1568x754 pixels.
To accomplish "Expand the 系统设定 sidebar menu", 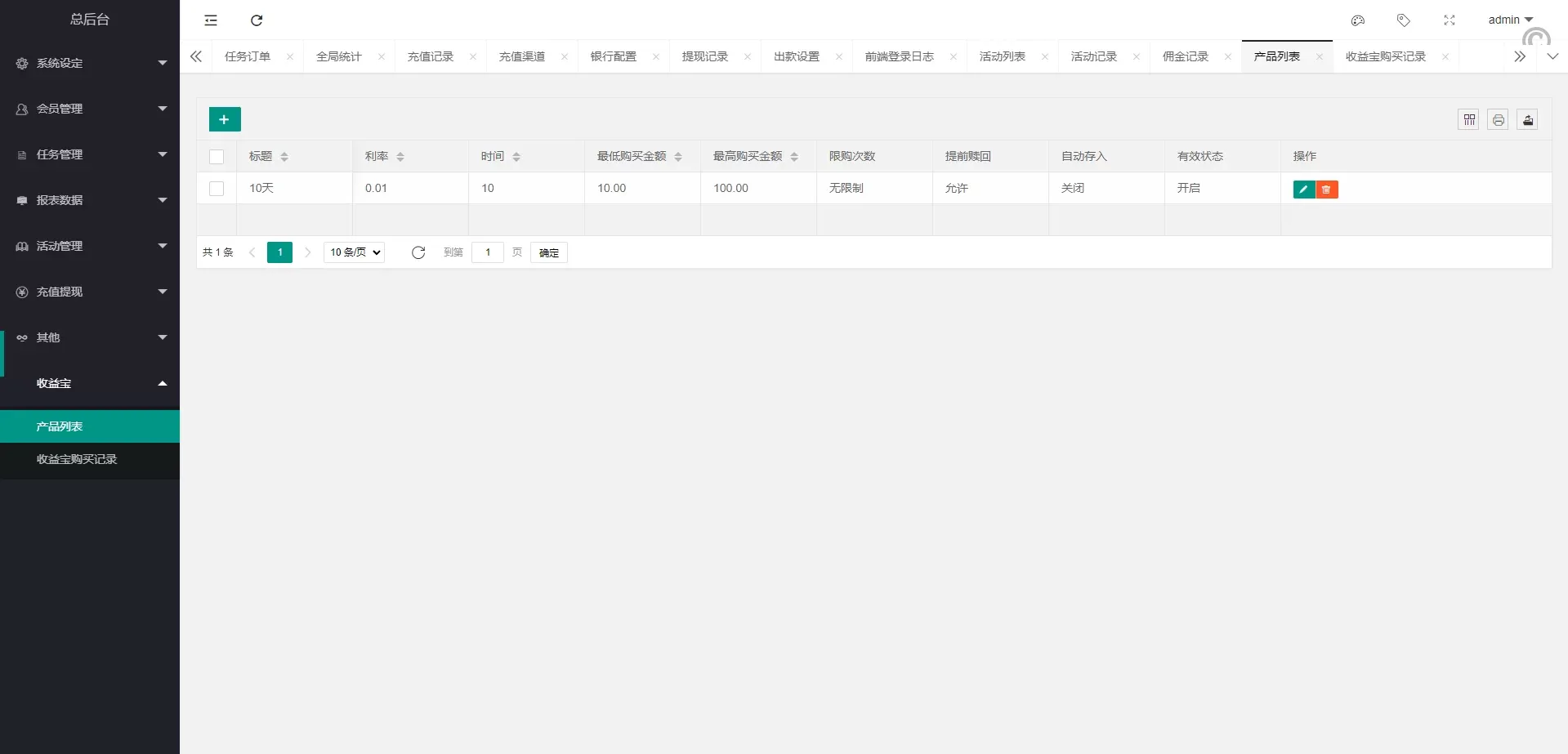I will 90,63.
